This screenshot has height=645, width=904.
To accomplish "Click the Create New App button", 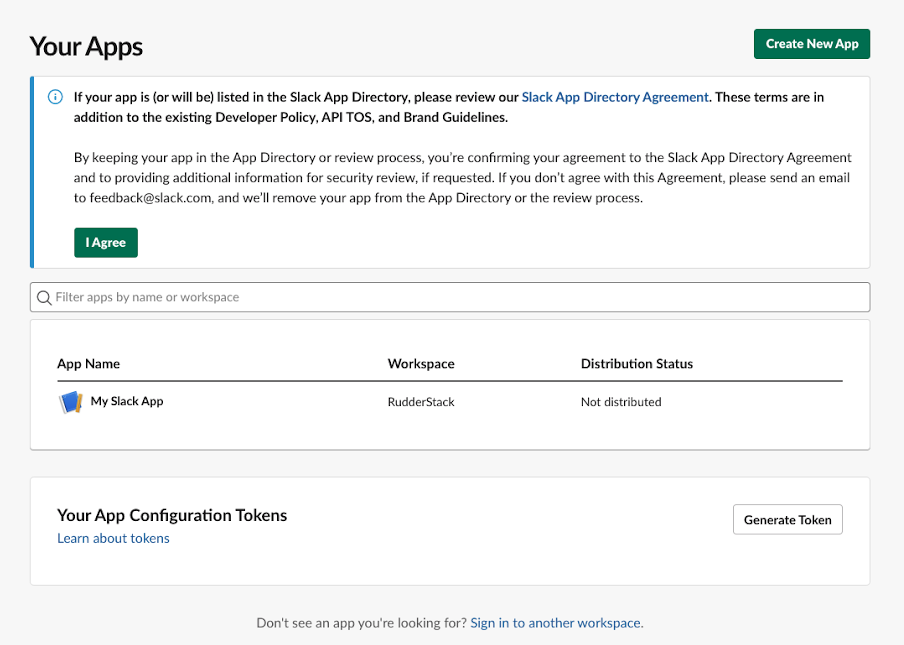I will click(x=811, y=44).
